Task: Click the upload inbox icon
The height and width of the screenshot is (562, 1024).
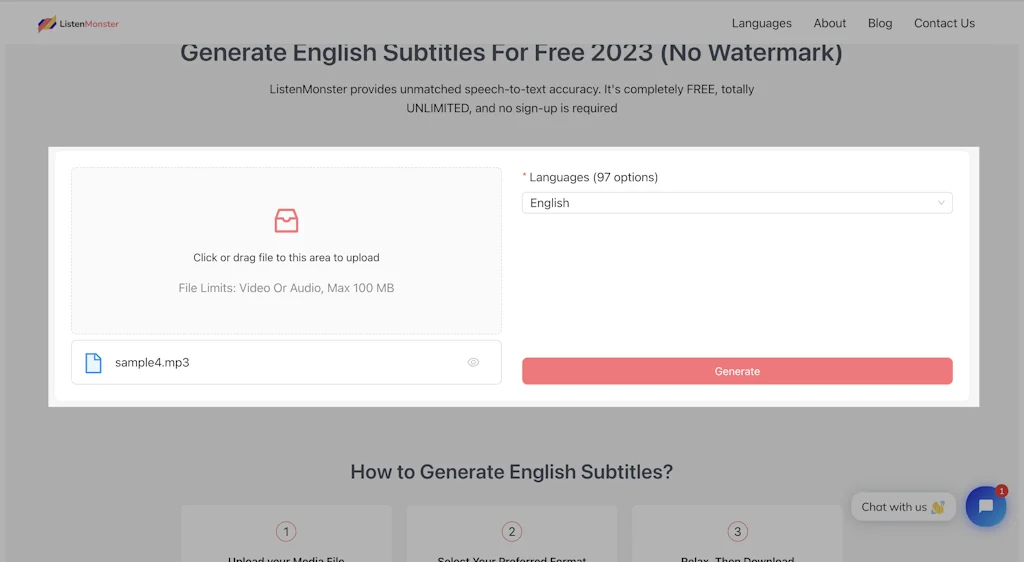Action: [286, 221]
